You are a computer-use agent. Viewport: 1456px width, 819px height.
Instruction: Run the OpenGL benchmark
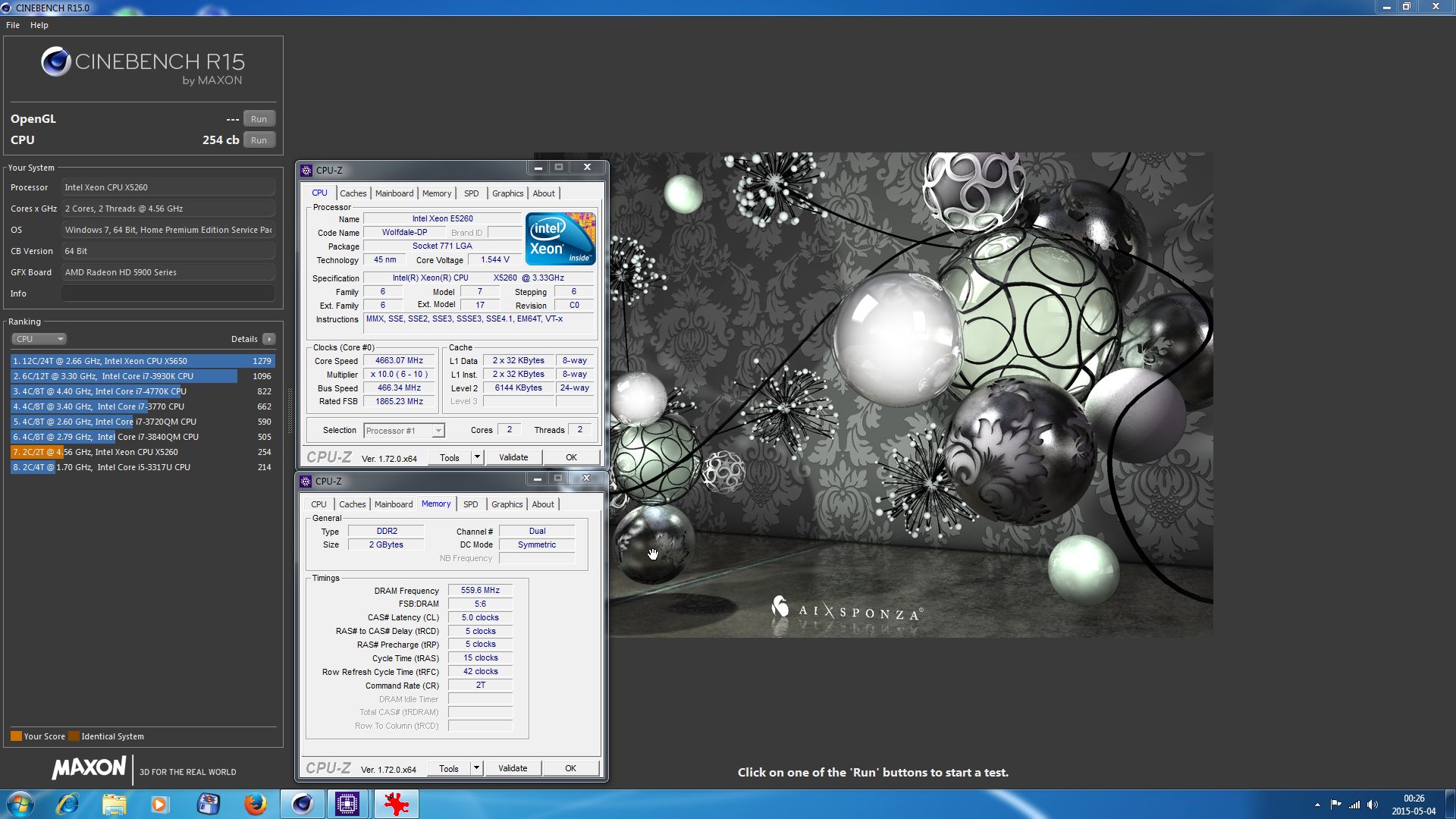[x=259, y=119]
